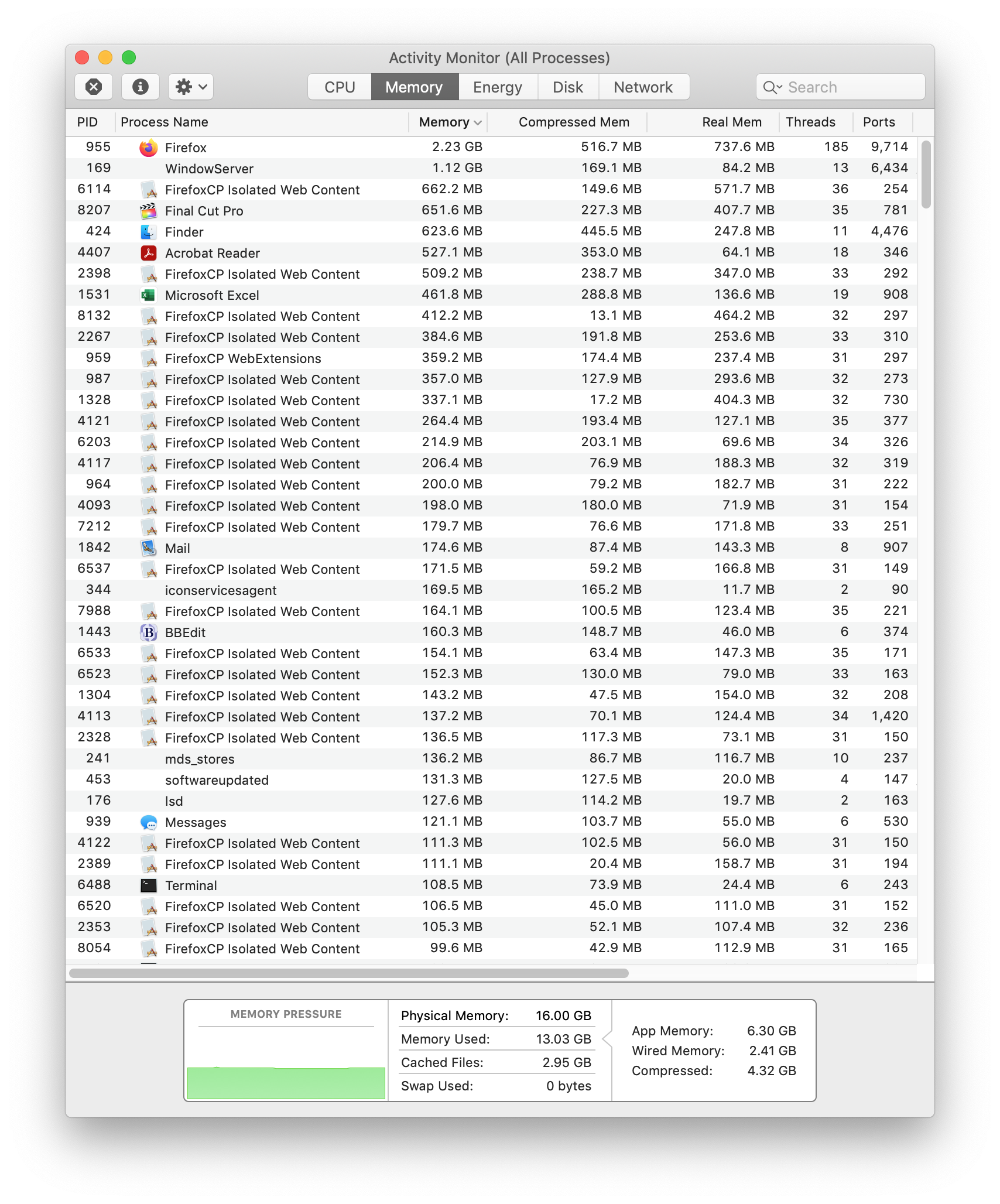Click the Microsoft Excel icon
This screenshot has width=1000, height=1204.
point(149,295)
